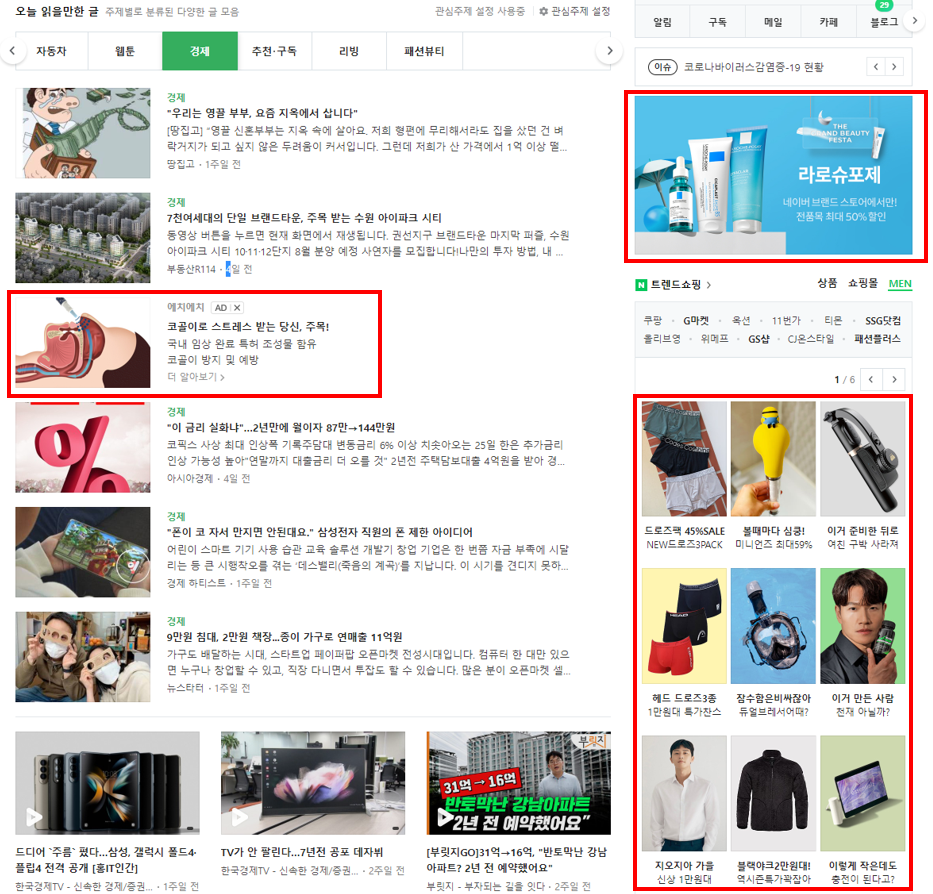Viewport: 933px width, 894px height.
Task: Switch to 상품 shopping tab
Action: pos(827,283)
